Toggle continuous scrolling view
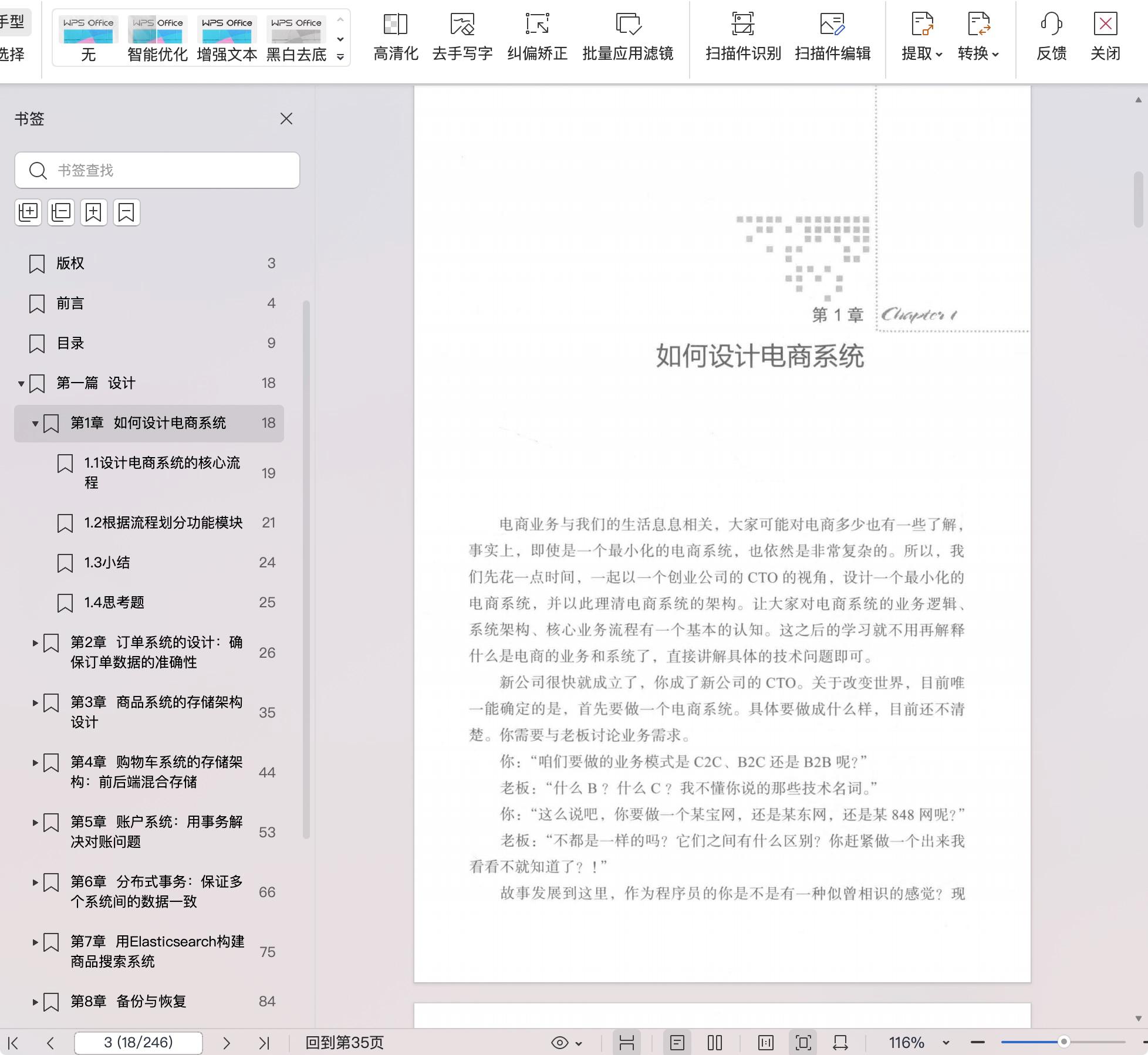This screenshot has width=1148, height=1055. point(627,1043)
